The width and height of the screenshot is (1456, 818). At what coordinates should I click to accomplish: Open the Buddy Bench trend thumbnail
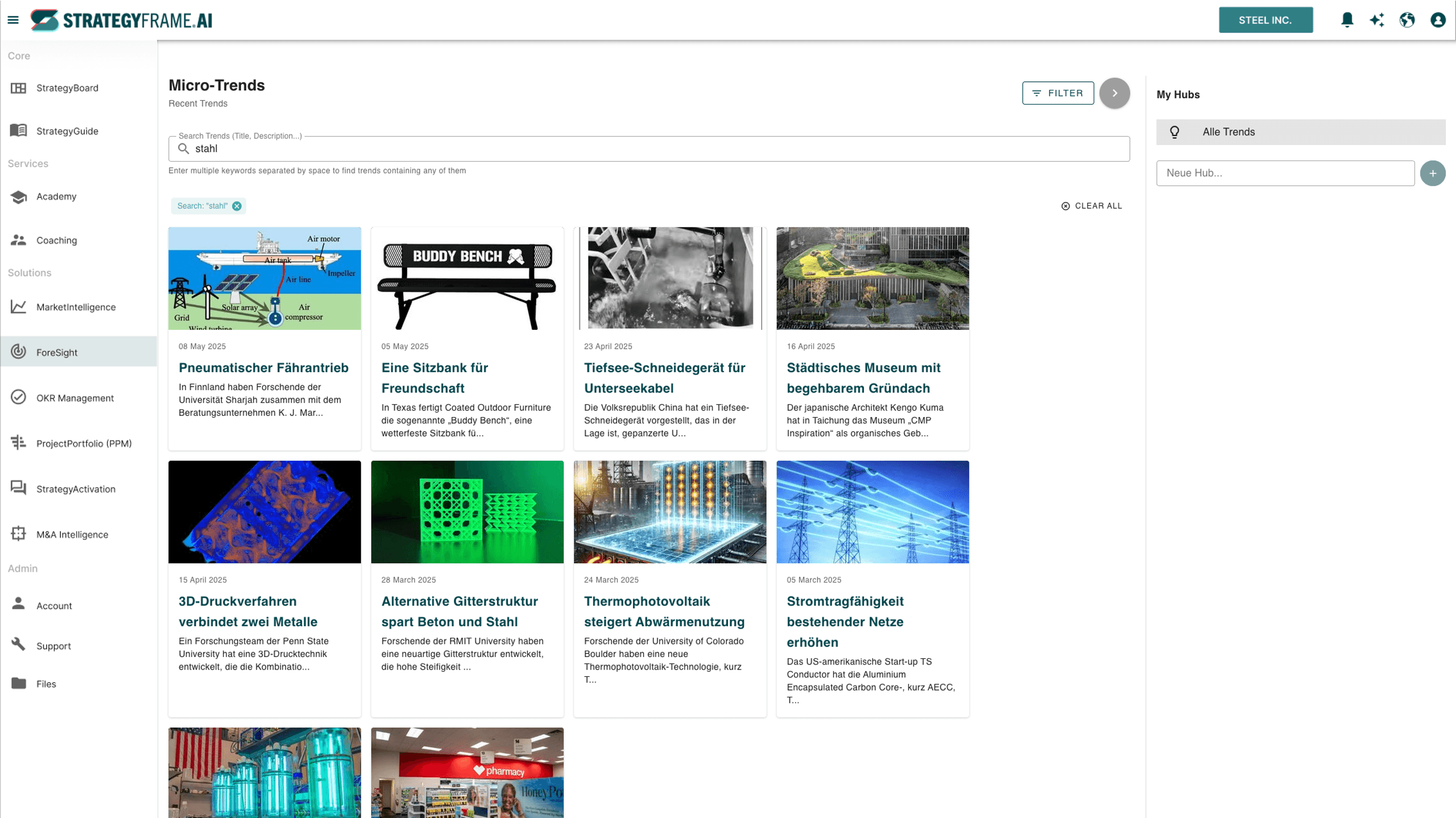pyautogui.click(x=467, y=278)
